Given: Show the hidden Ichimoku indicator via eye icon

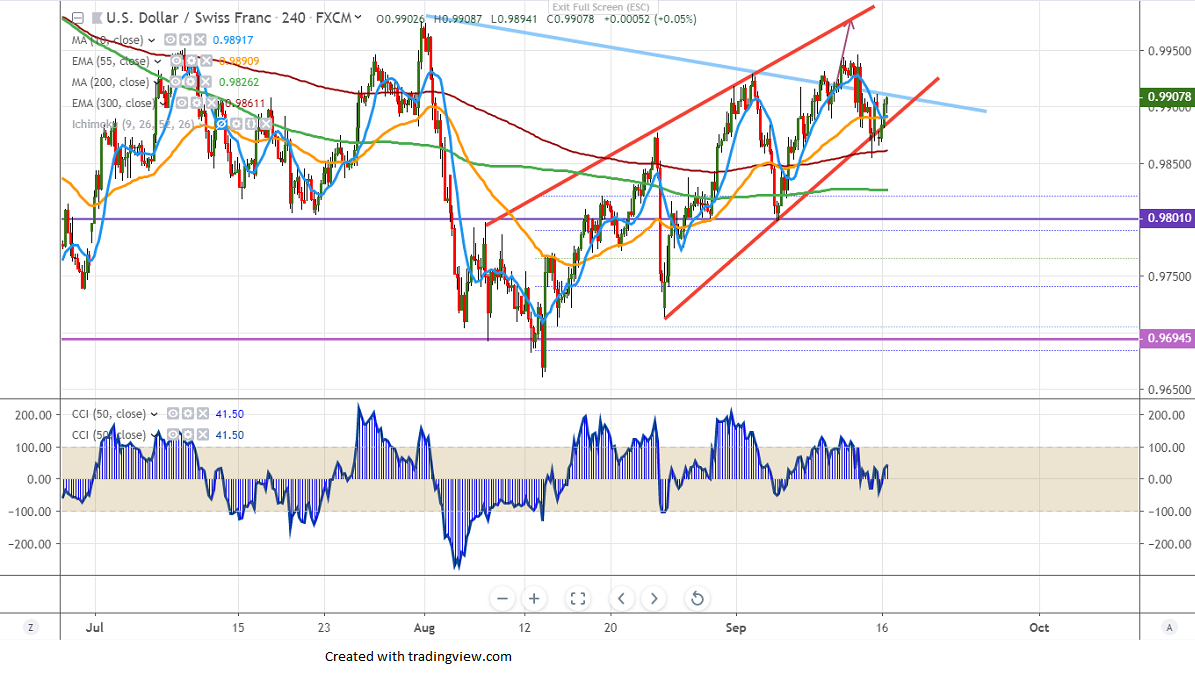Looking at the screenshot, I should click(x=221, y=123).
